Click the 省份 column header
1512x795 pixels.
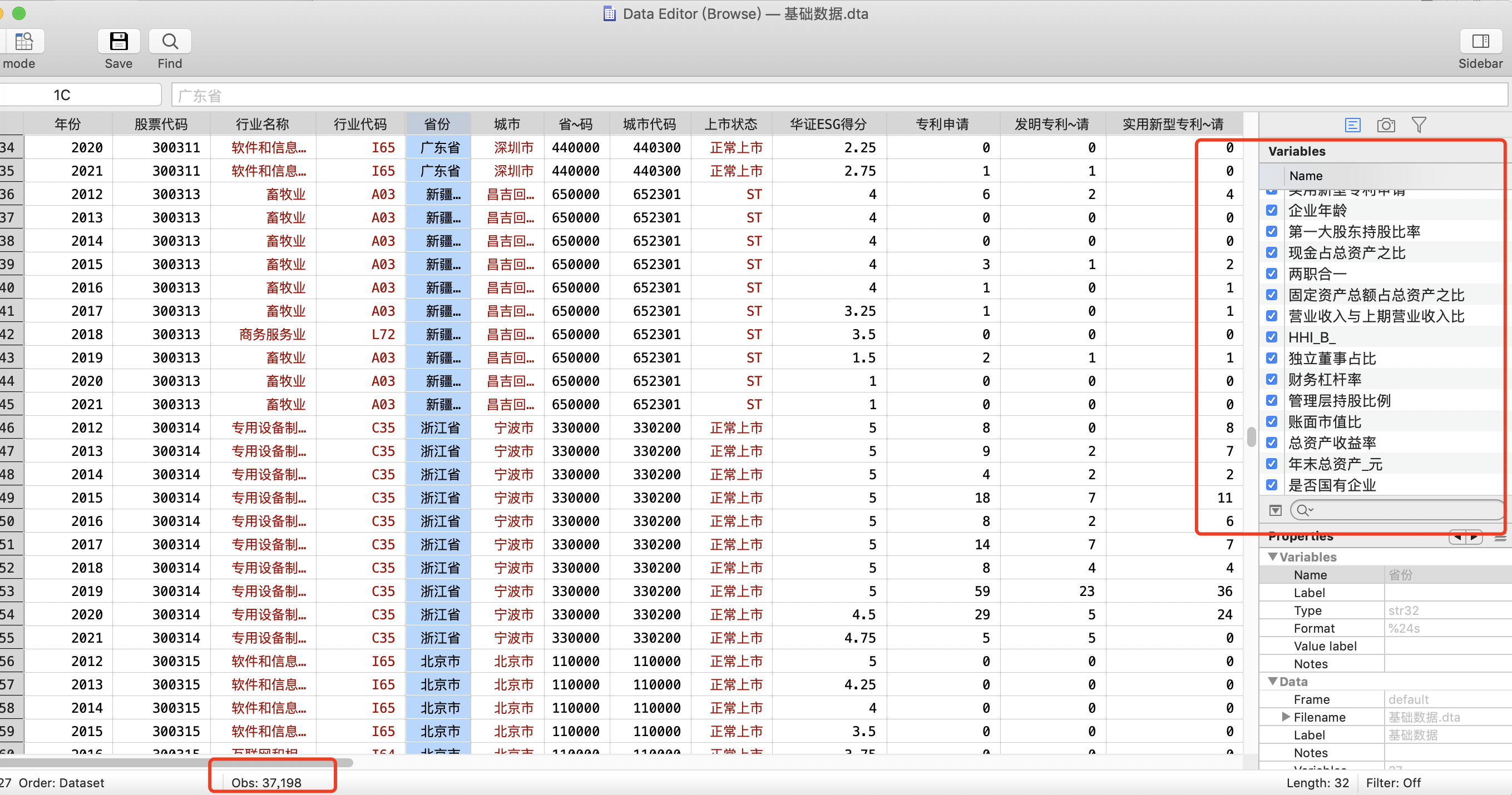pyautogui.click(x=437, y=125)
